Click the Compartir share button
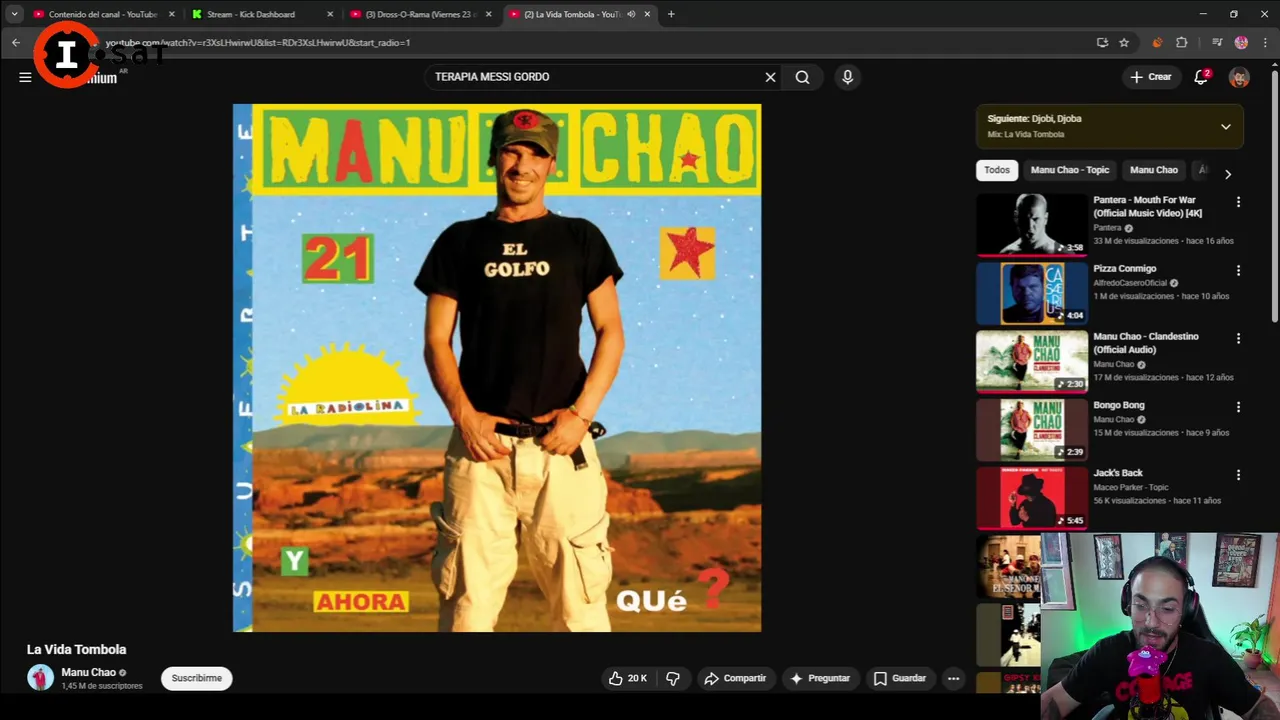The image size is (1280, 720). point(735,678)
